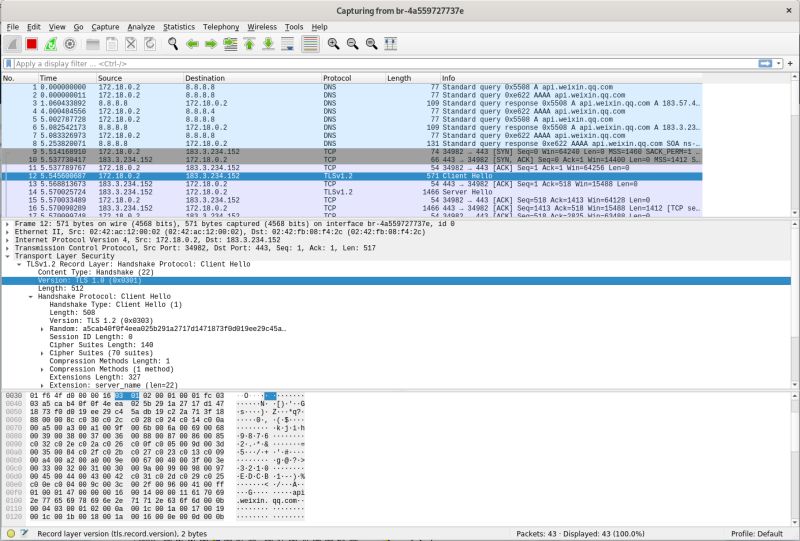
Task: Select packet 9 SYN row
Action: coord(352,152)
